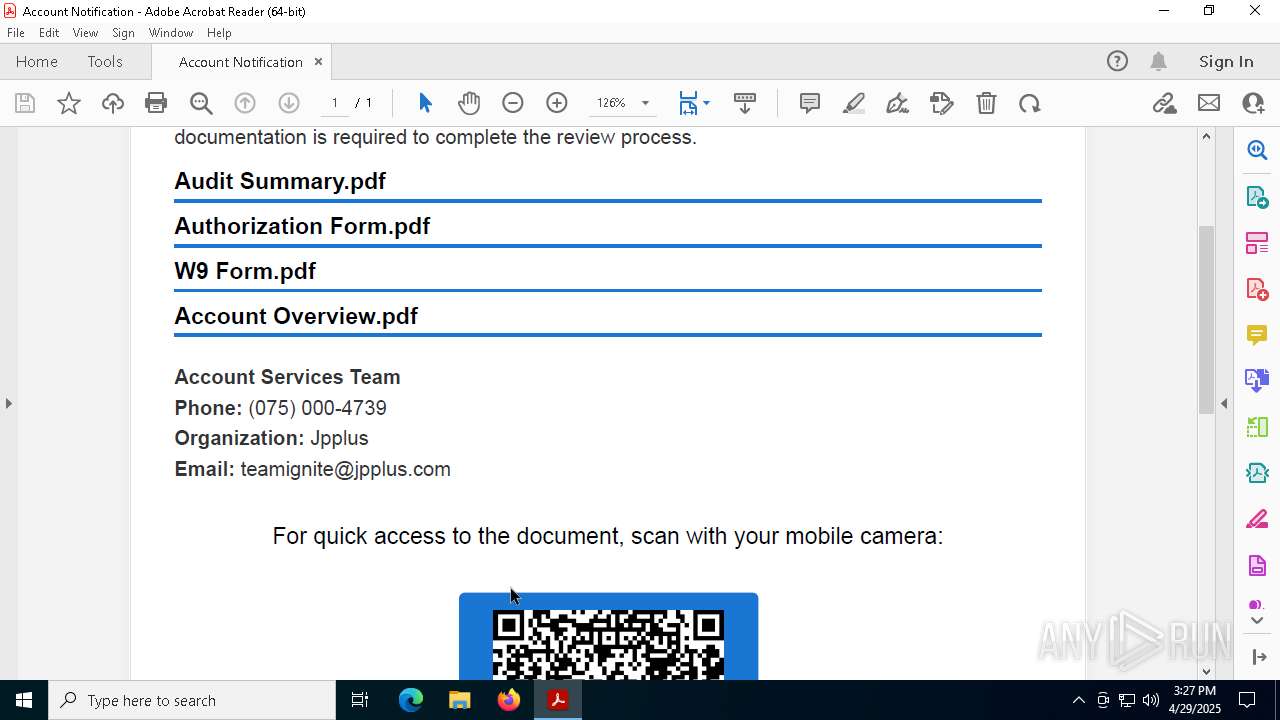
Task: Open Firefox from the taskbar
Action: 509,700
